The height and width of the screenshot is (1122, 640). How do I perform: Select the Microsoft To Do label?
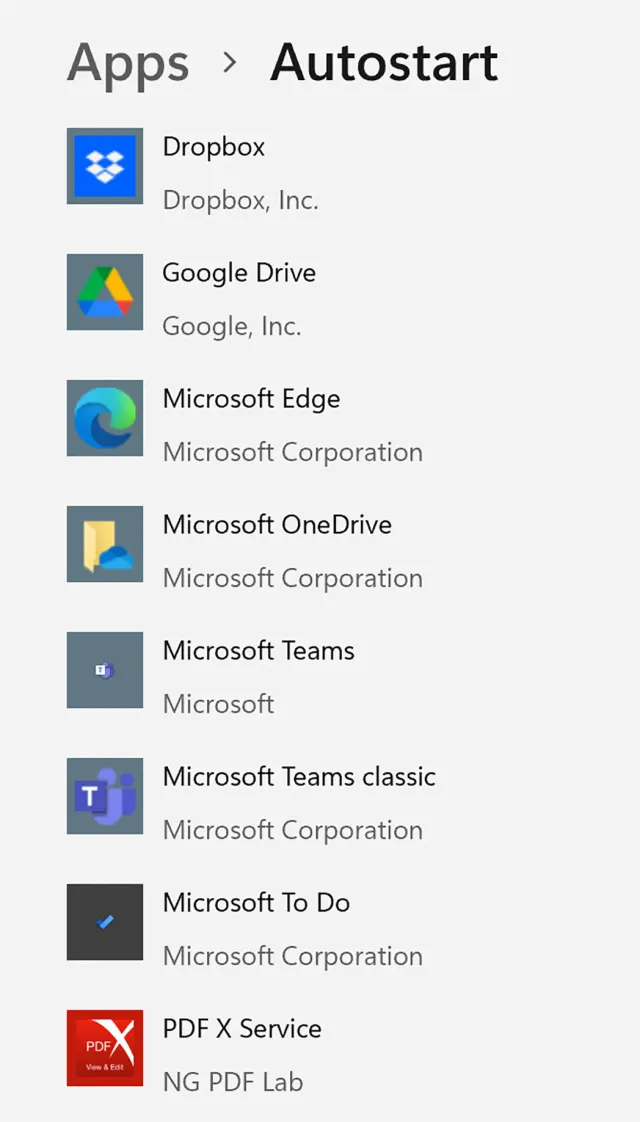point(256,903)
